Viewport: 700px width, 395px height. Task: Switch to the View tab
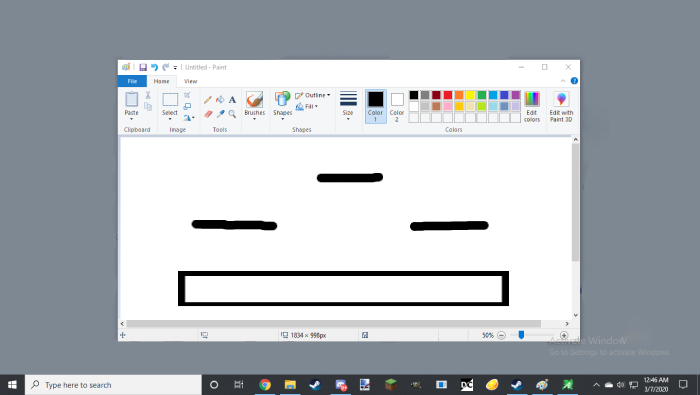coord(191,81)
